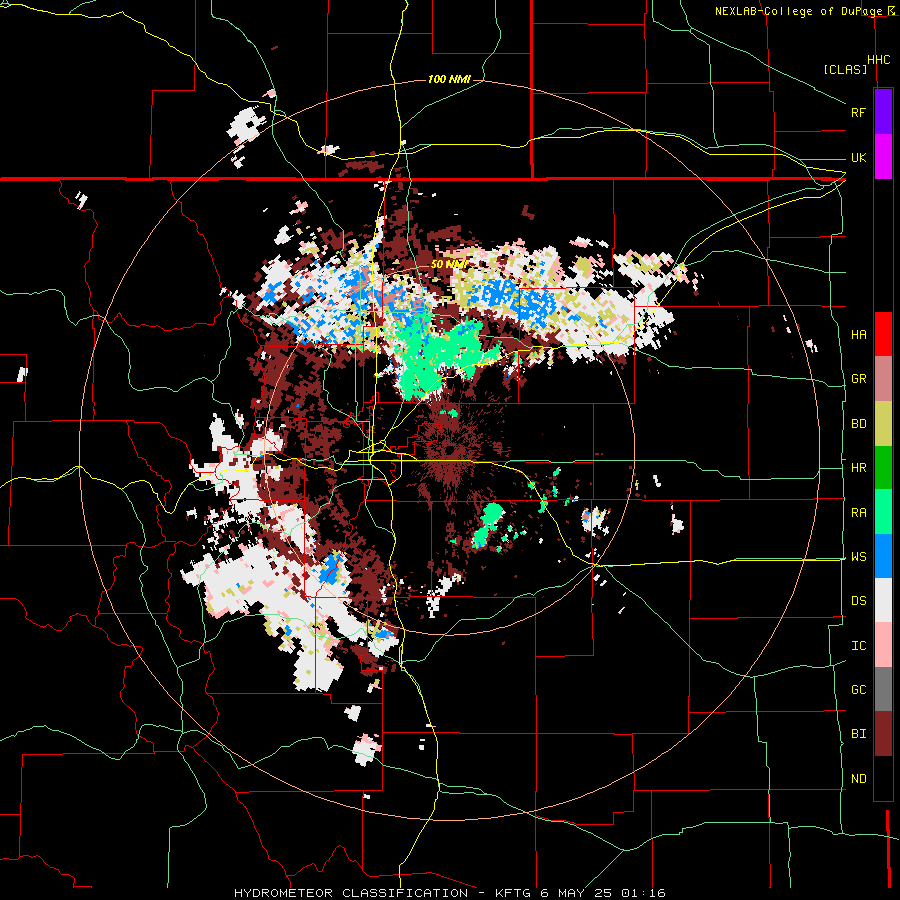Select the 'BD' legend label
This screenshot has width=900, height=900.
[x=858, y=423]
